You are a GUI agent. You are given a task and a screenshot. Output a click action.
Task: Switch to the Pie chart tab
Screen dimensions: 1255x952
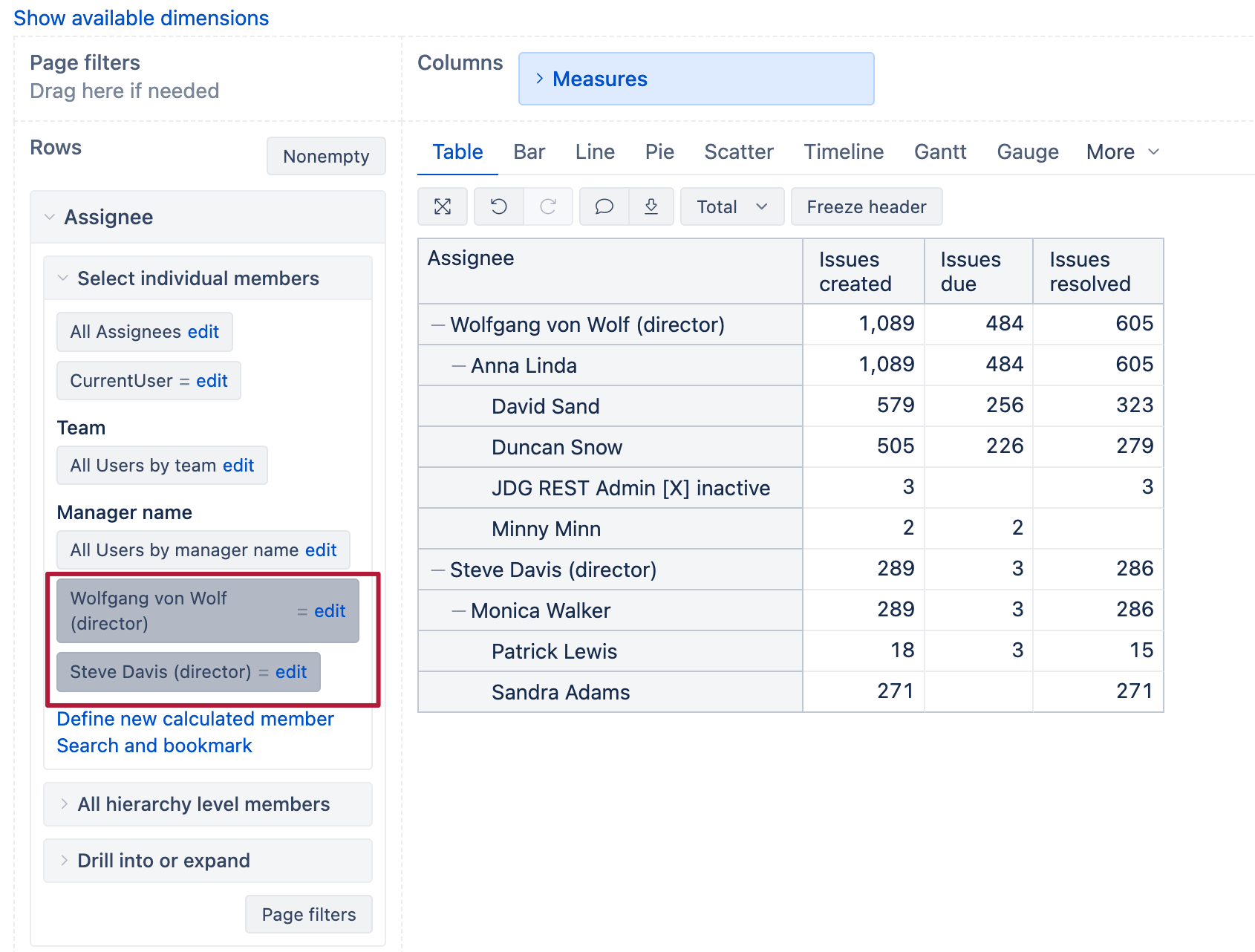659,151
